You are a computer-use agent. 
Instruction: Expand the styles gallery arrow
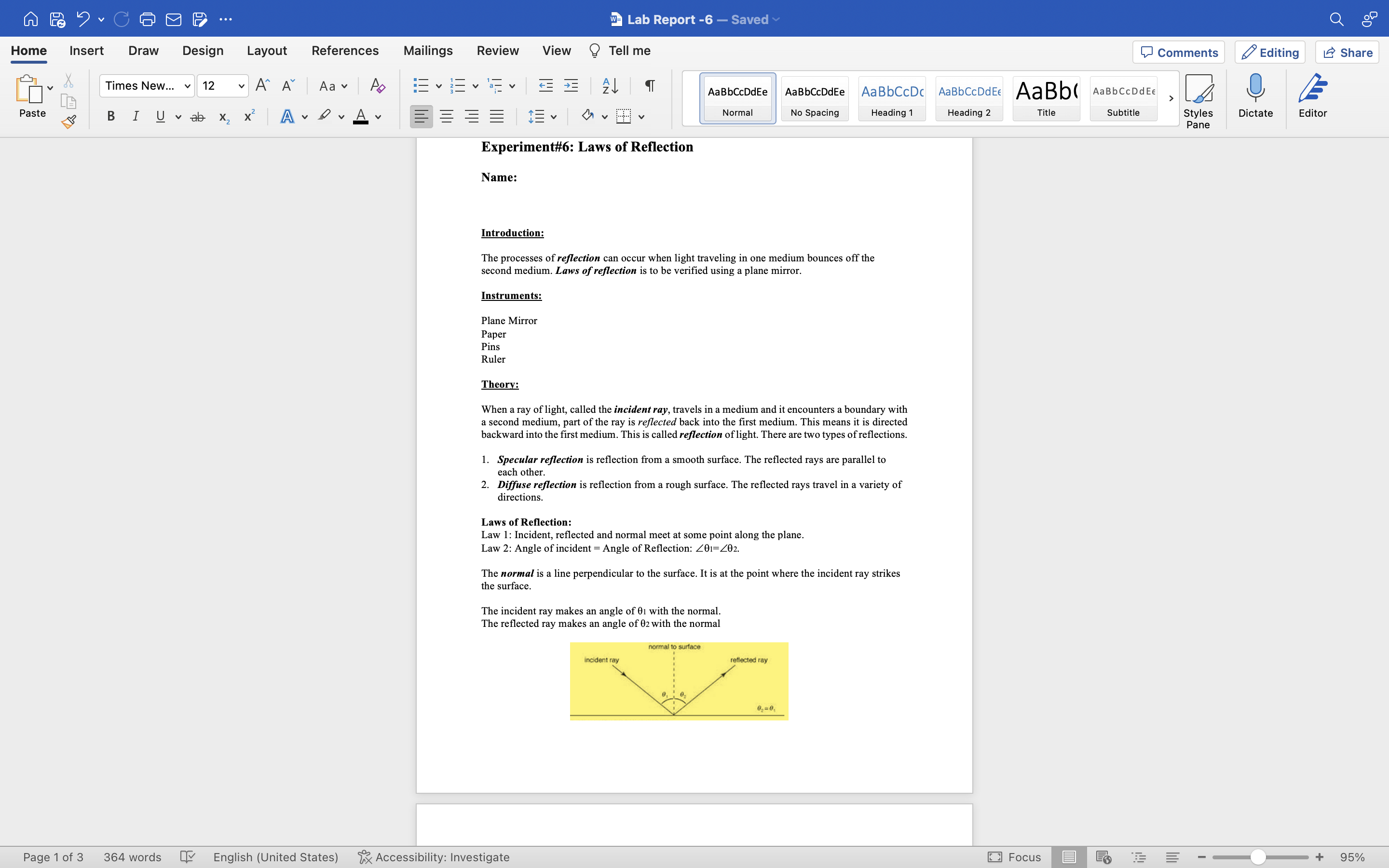[x=1171, y=99]
